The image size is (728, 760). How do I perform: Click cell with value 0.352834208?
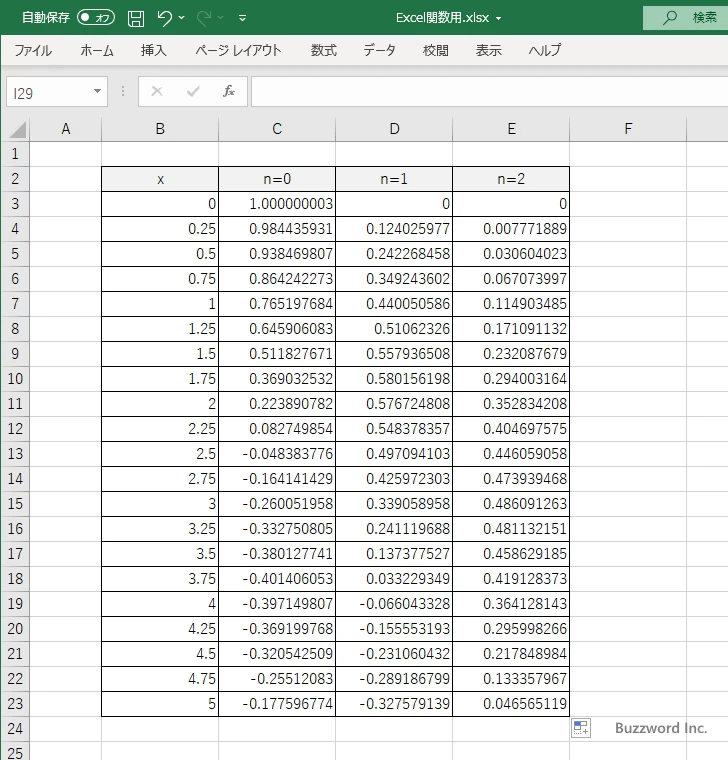[x=511, y=404]
